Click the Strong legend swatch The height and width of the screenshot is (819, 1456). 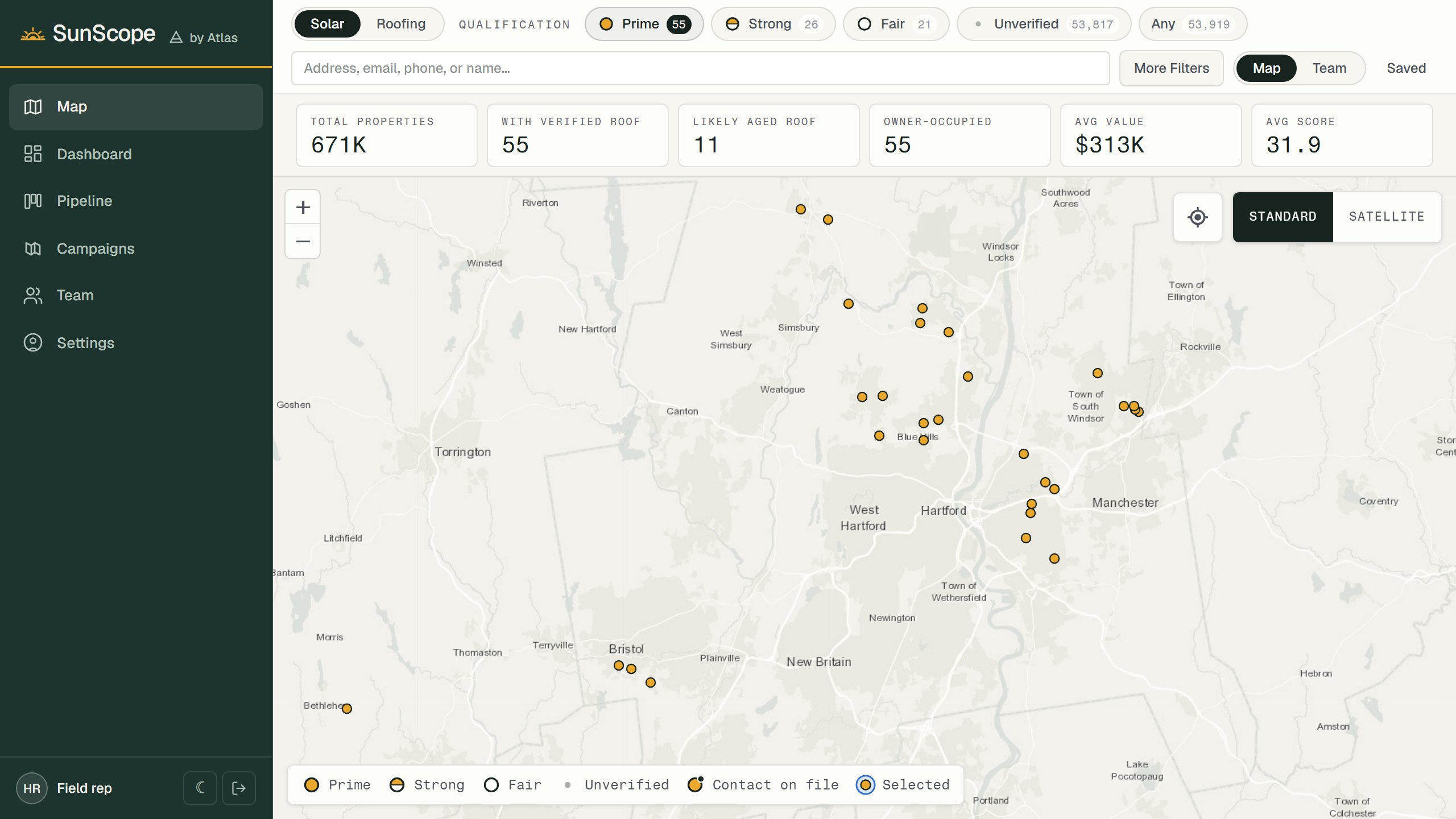point(397,785)
